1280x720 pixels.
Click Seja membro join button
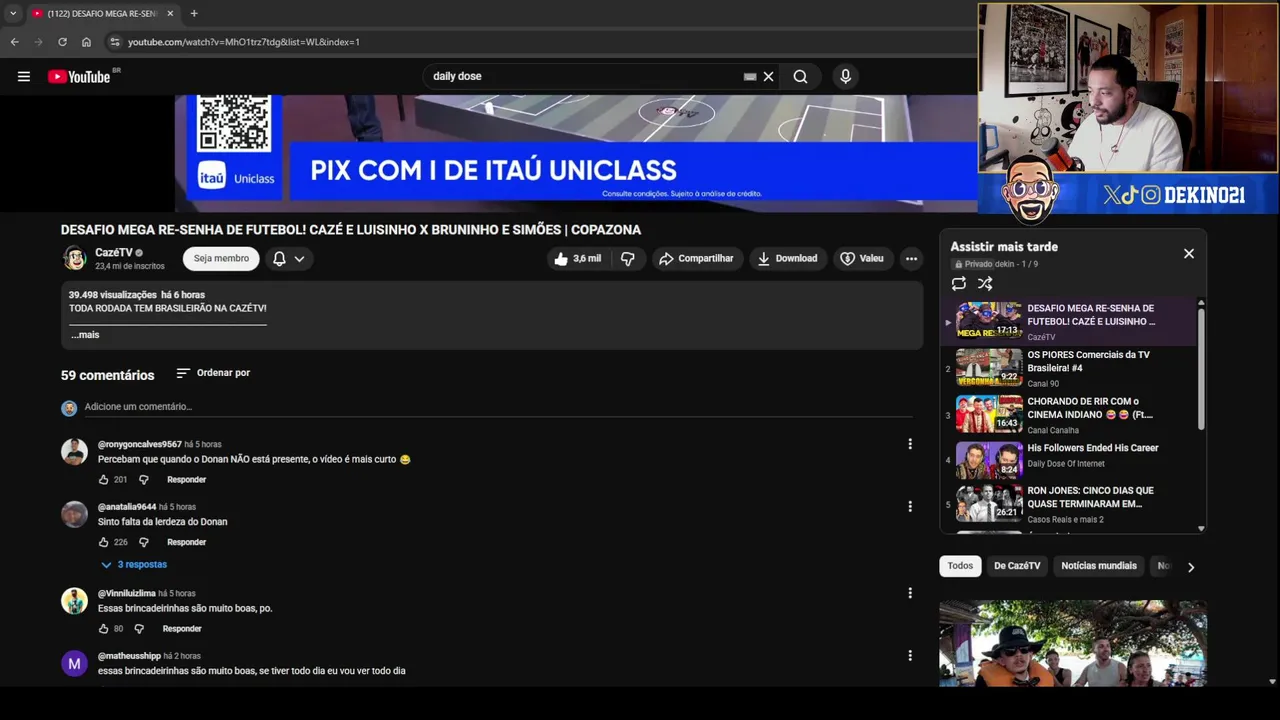pos(221,259)
